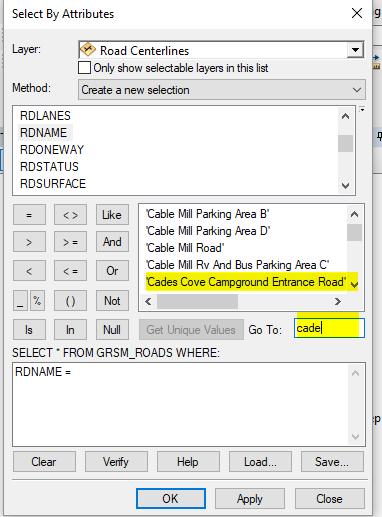Click the percent (%) wildcard button
382x517 pixels.
(37, 301)
